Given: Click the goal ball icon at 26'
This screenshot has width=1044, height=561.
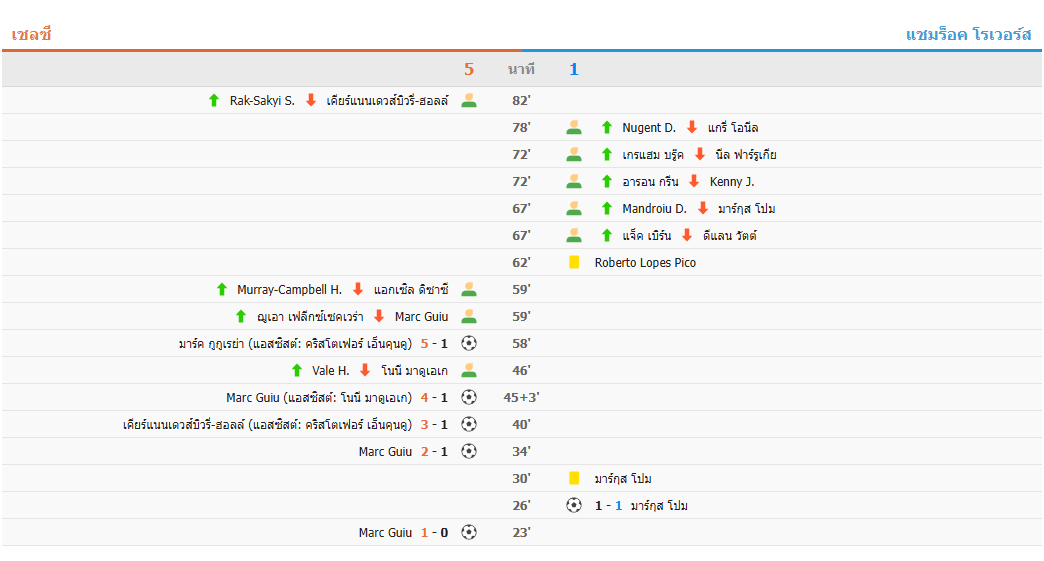Looking at the screenshot, I should pyautogui.click(x=574, y=505).
